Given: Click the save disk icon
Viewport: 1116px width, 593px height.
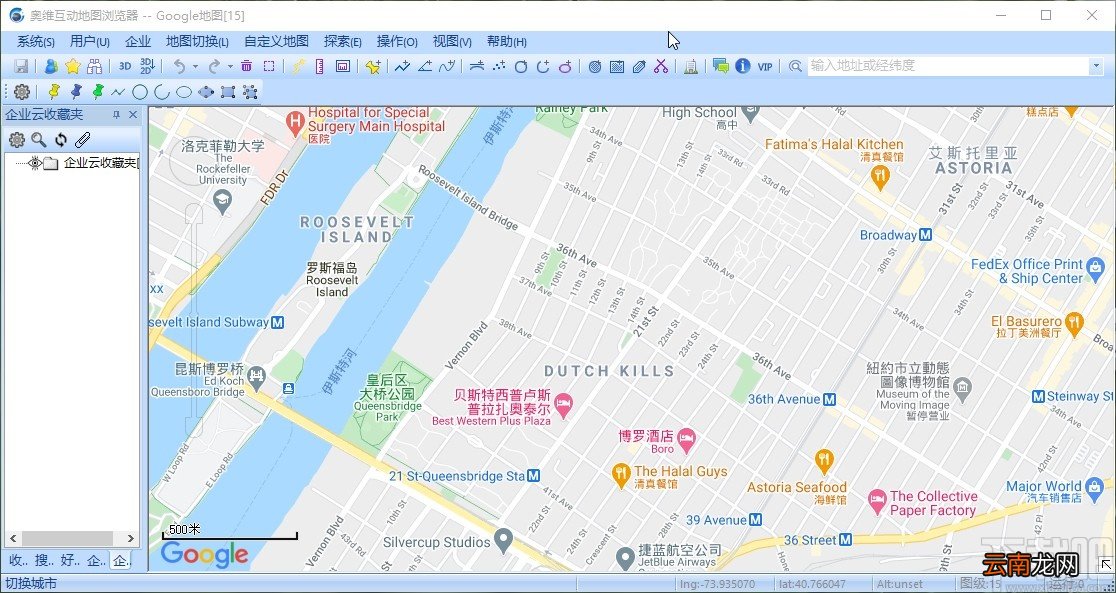Looking at the screenshot, I should pos(21,66).
